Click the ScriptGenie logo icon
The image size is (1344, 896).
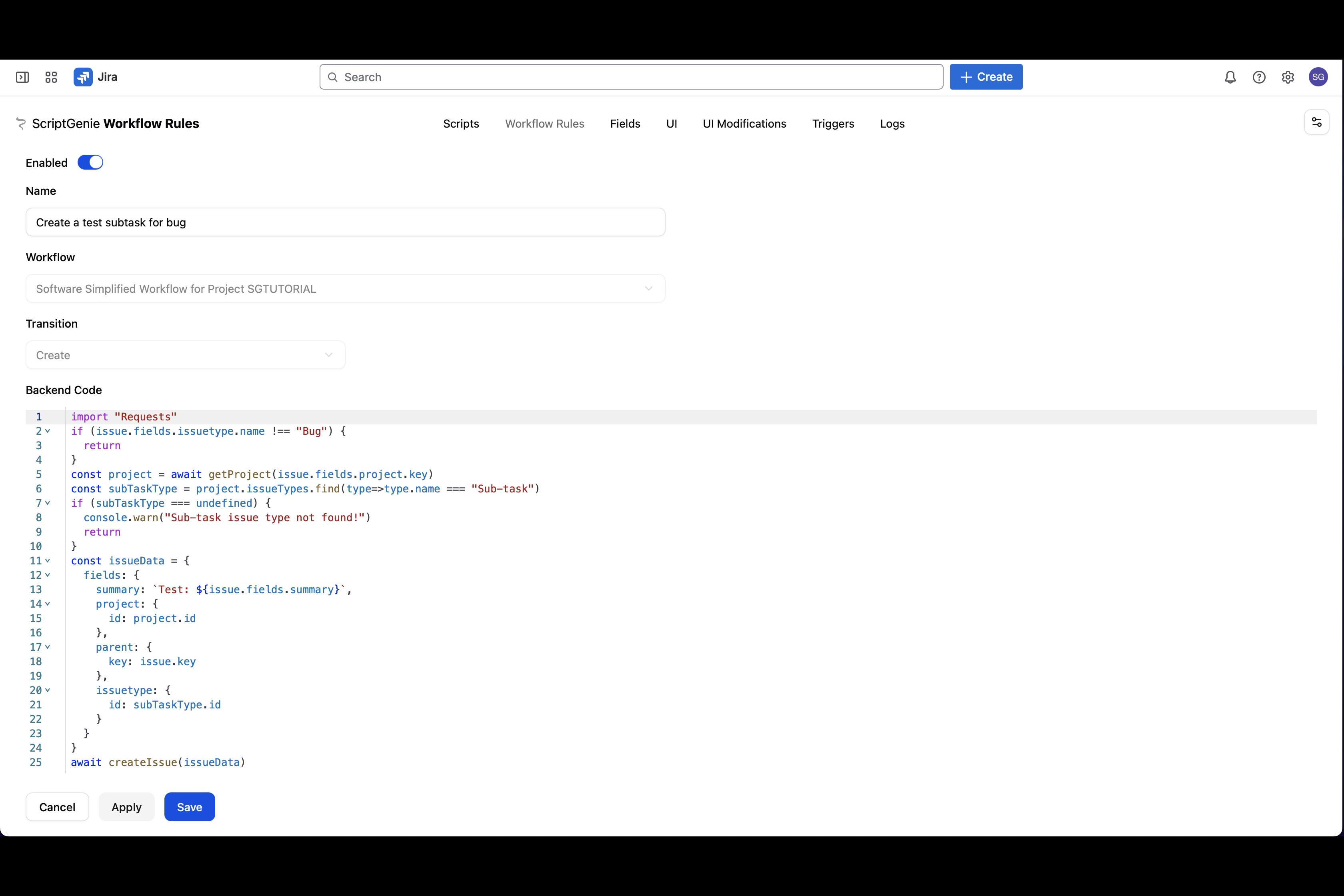coord(21,124)
